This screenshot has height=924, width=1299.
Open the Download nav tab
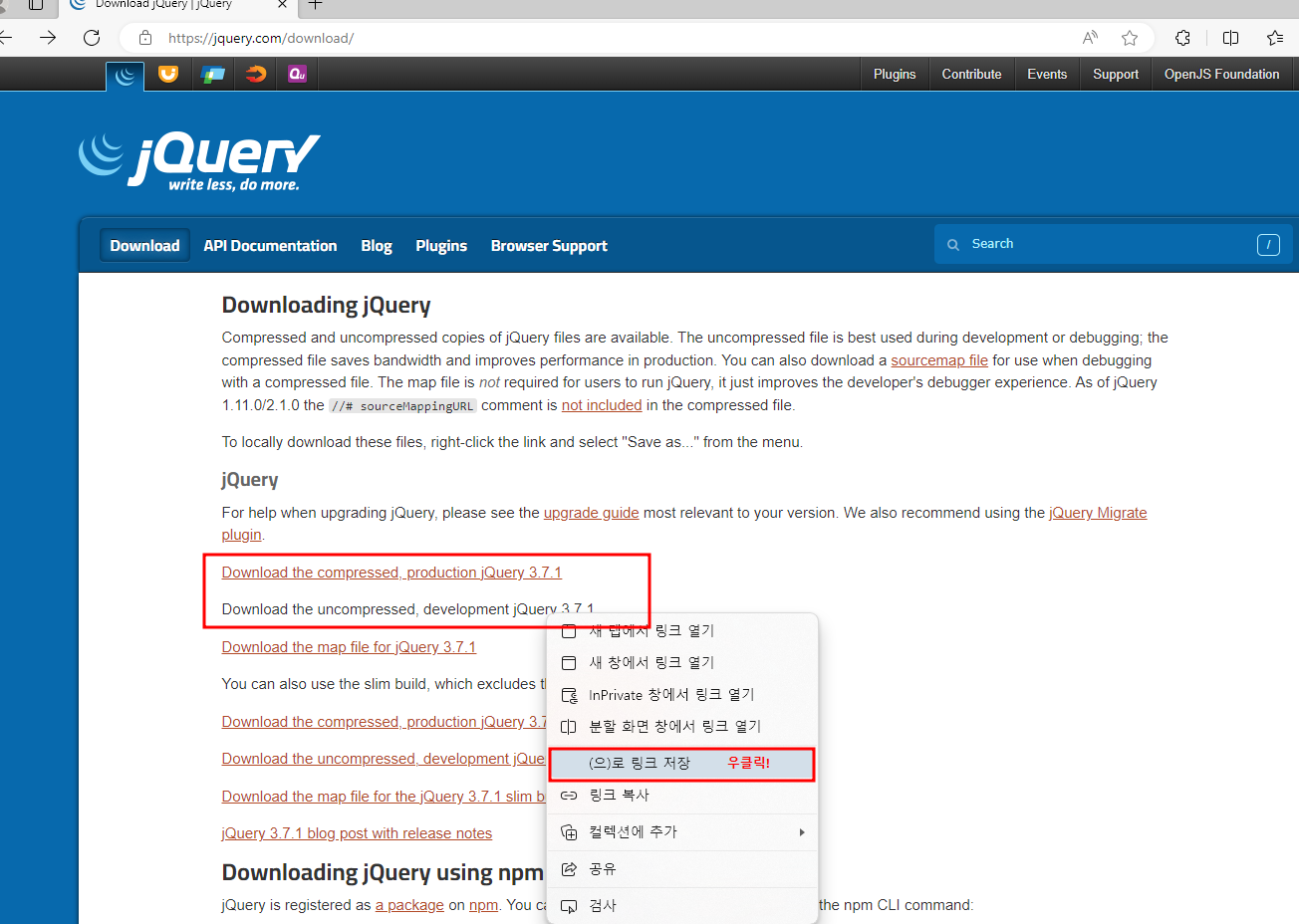[x=144, y=246]
